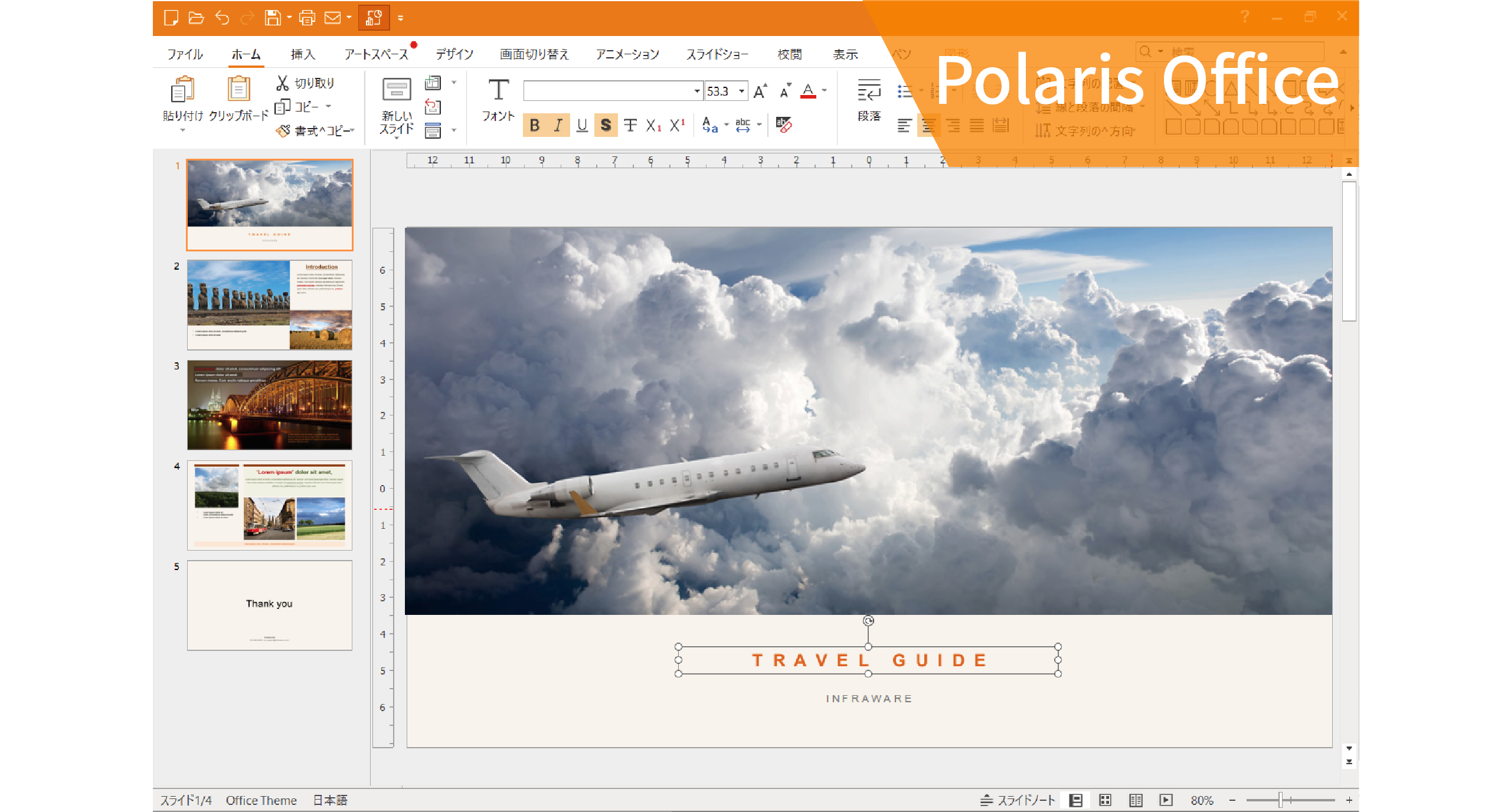Click the Format Painter (書式のコピー) icon
Image resolution: width=1511 pixels, height=812 pixels.
(283, 130)
